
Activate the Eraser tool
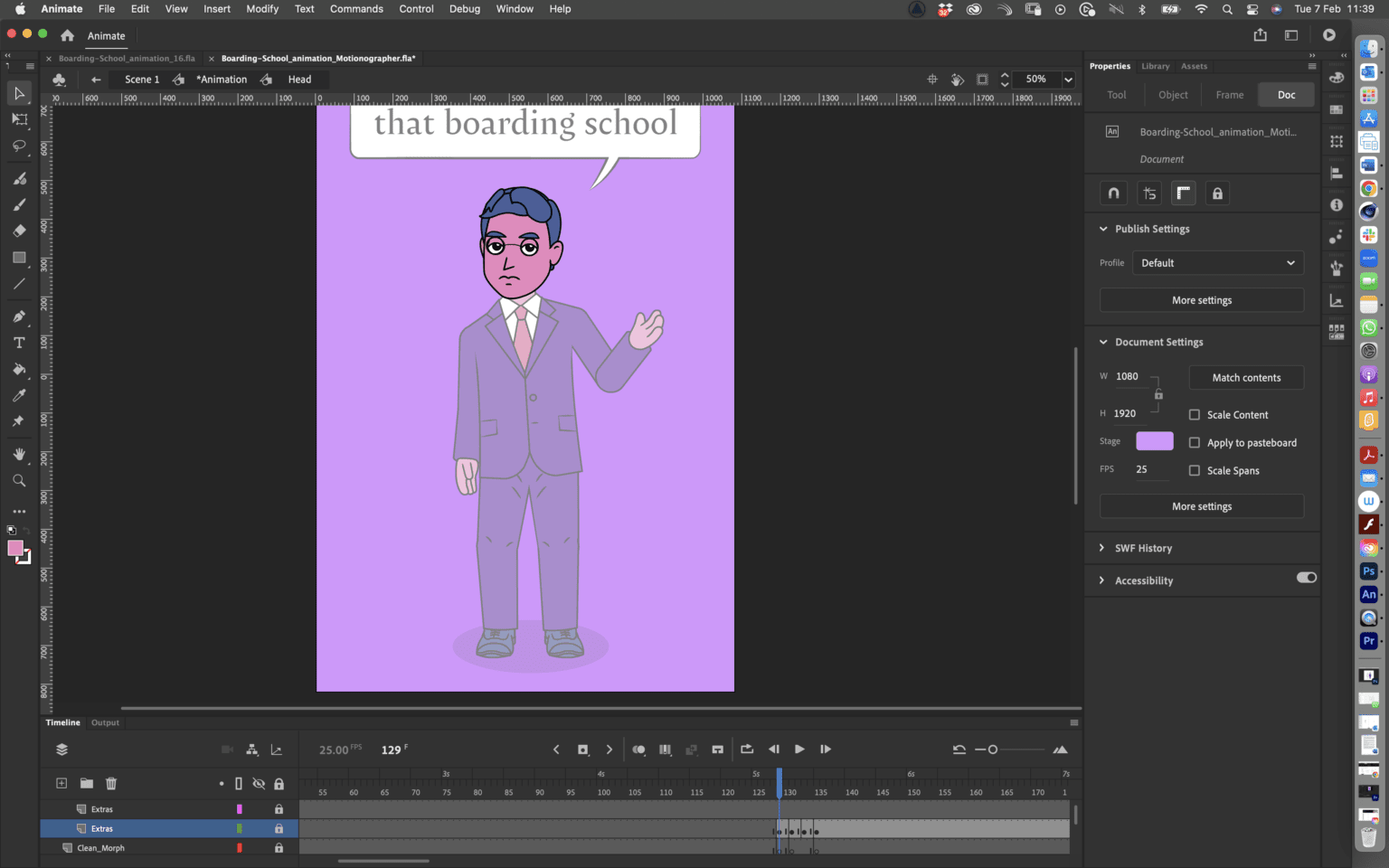point(19,231)
